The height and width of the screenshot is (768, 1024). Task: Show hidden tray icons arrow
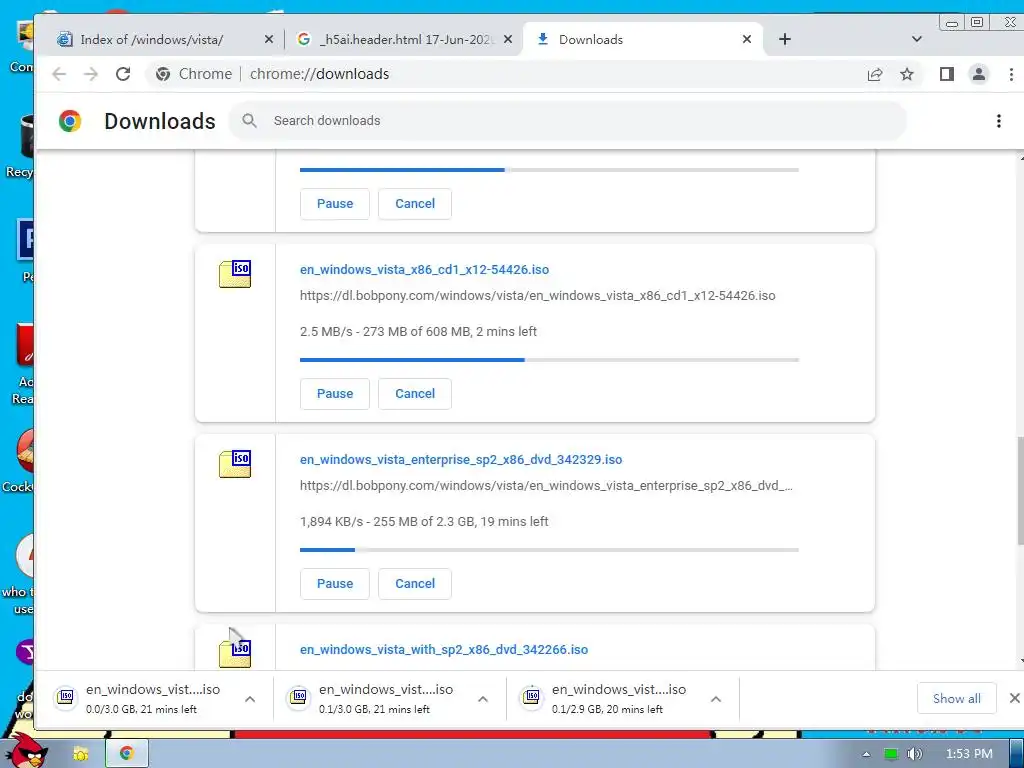[866, 754]
